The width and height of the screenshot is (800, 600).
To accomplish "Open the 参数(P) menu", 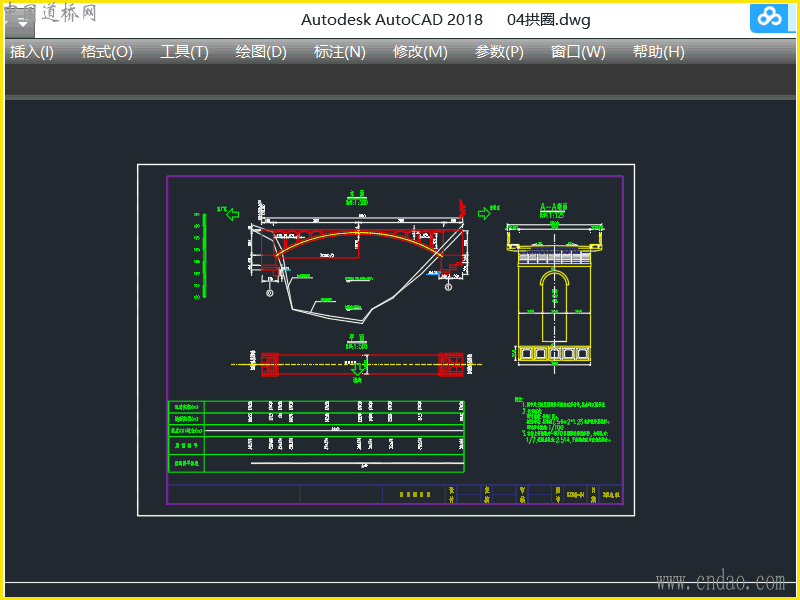I will tap(499, 52).
